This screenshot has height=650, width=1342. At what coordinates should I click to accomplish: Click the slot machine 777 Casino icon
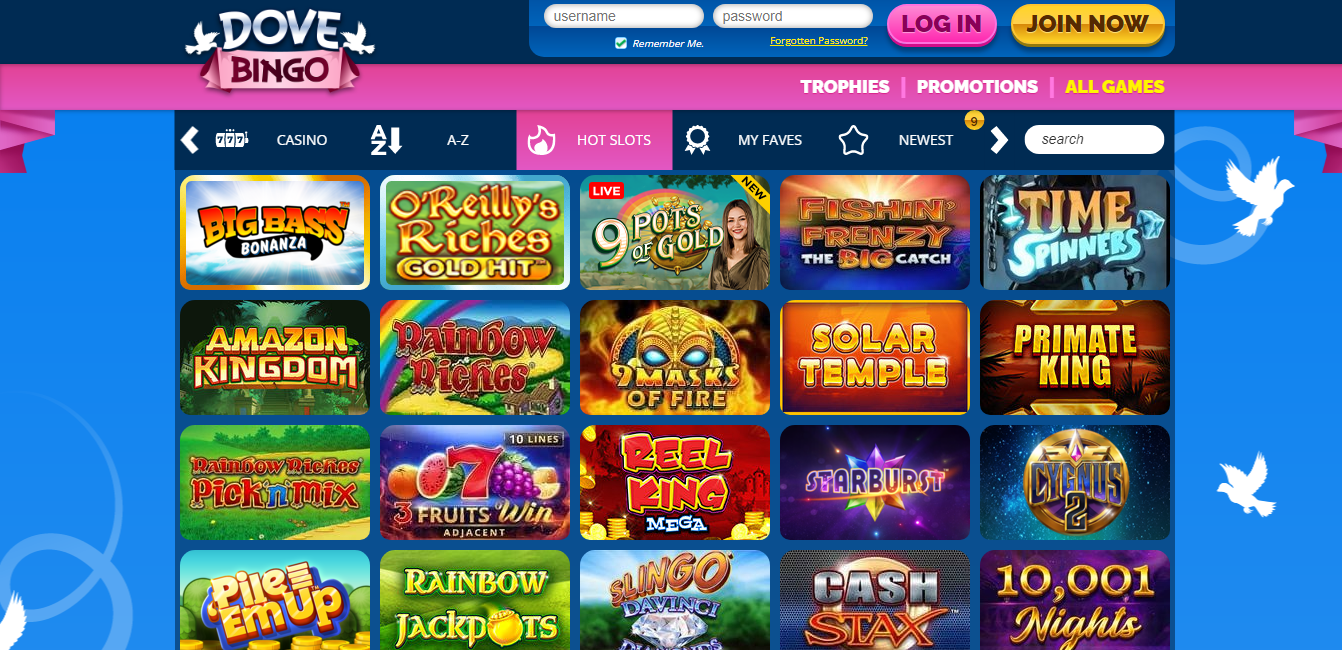[x=232, y=139]
